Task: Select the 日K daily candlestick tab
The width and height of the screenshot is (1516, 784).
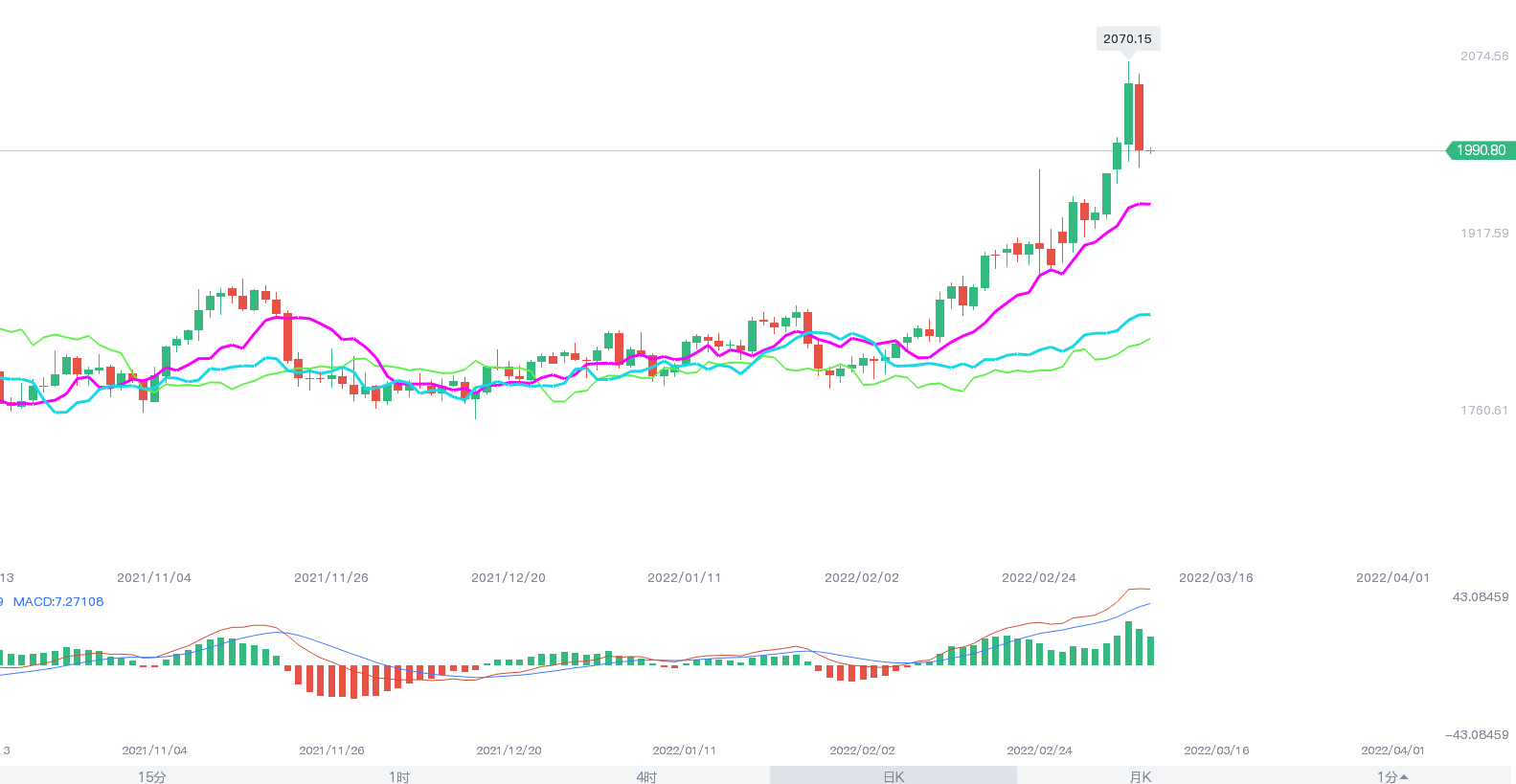Action: point(893,776)
